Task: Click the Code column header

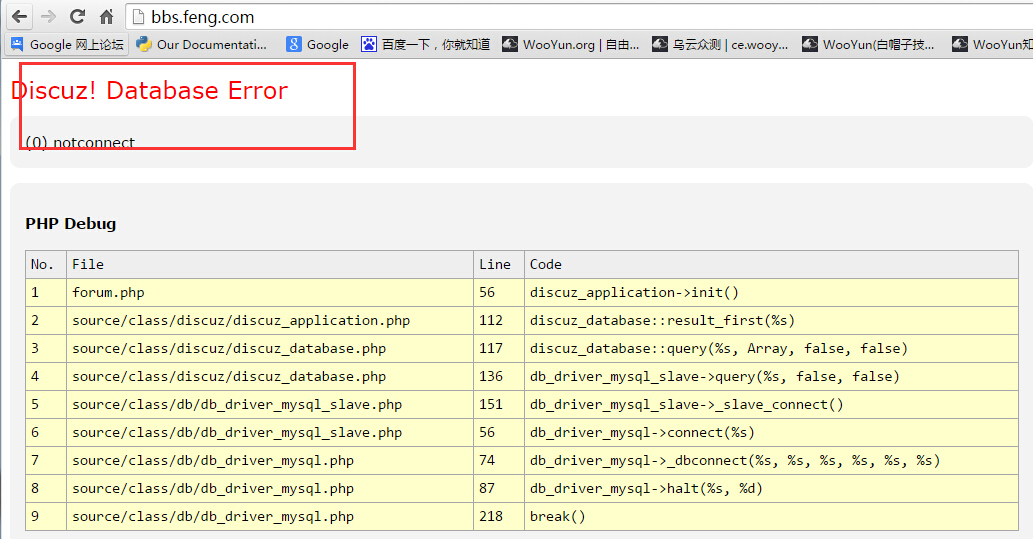Action: tap(771, 264)
